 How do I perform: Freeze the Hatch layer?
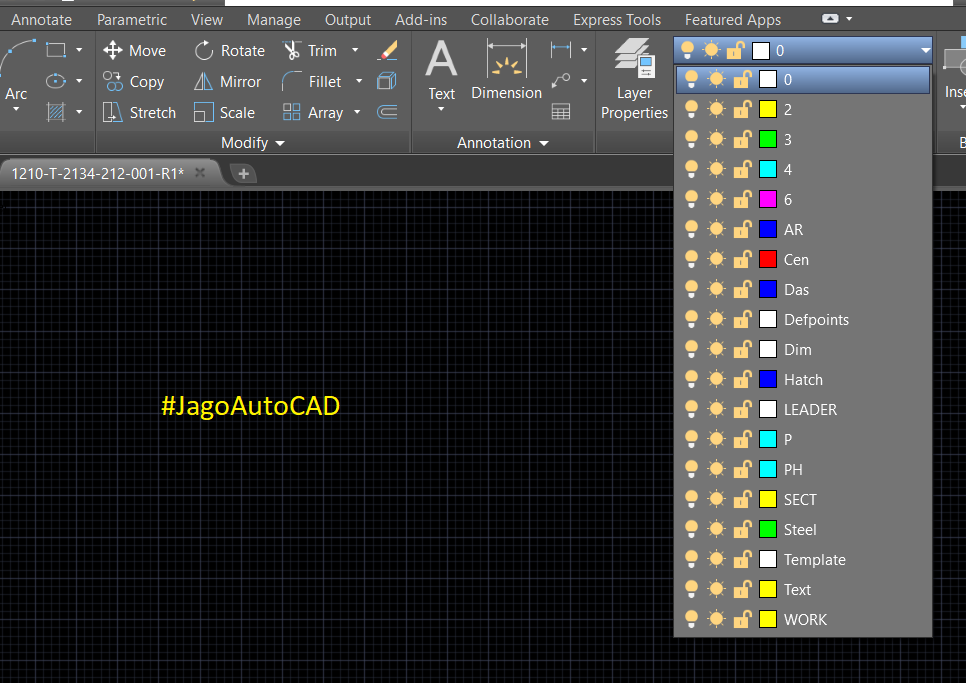[x=716, y=379]
